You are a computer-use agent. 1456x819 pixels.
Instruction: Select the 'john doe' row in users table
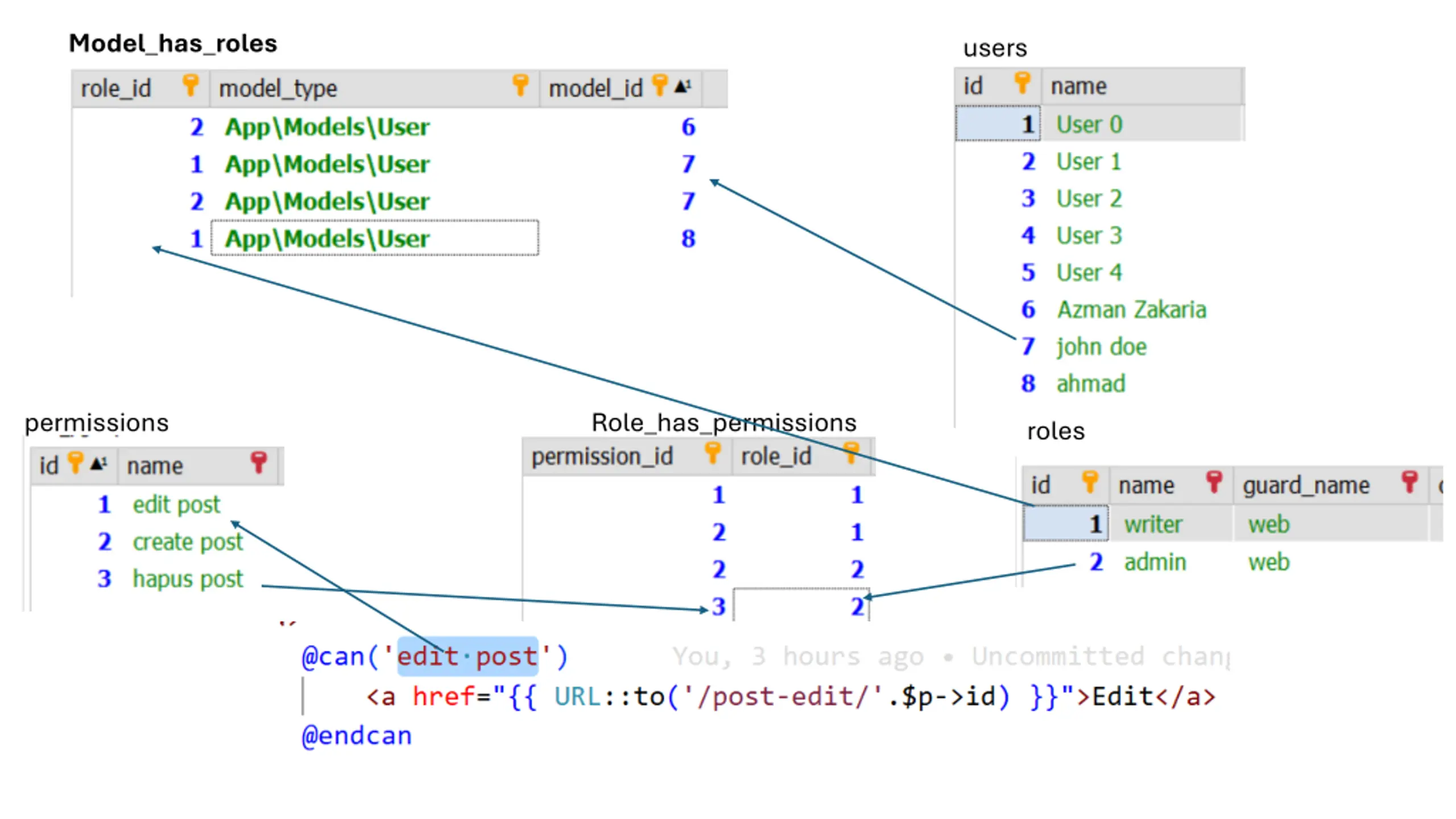1101,347
